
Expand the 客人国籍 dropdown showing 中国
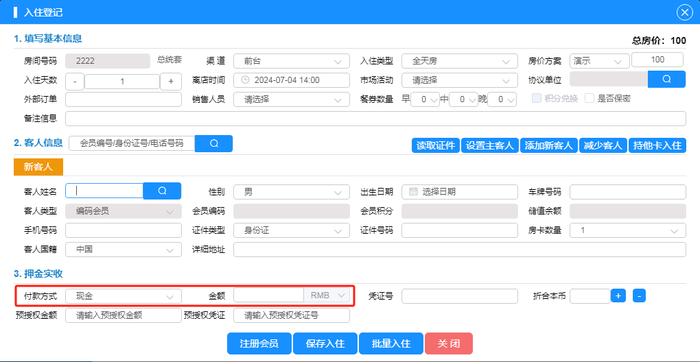(123, 250)
